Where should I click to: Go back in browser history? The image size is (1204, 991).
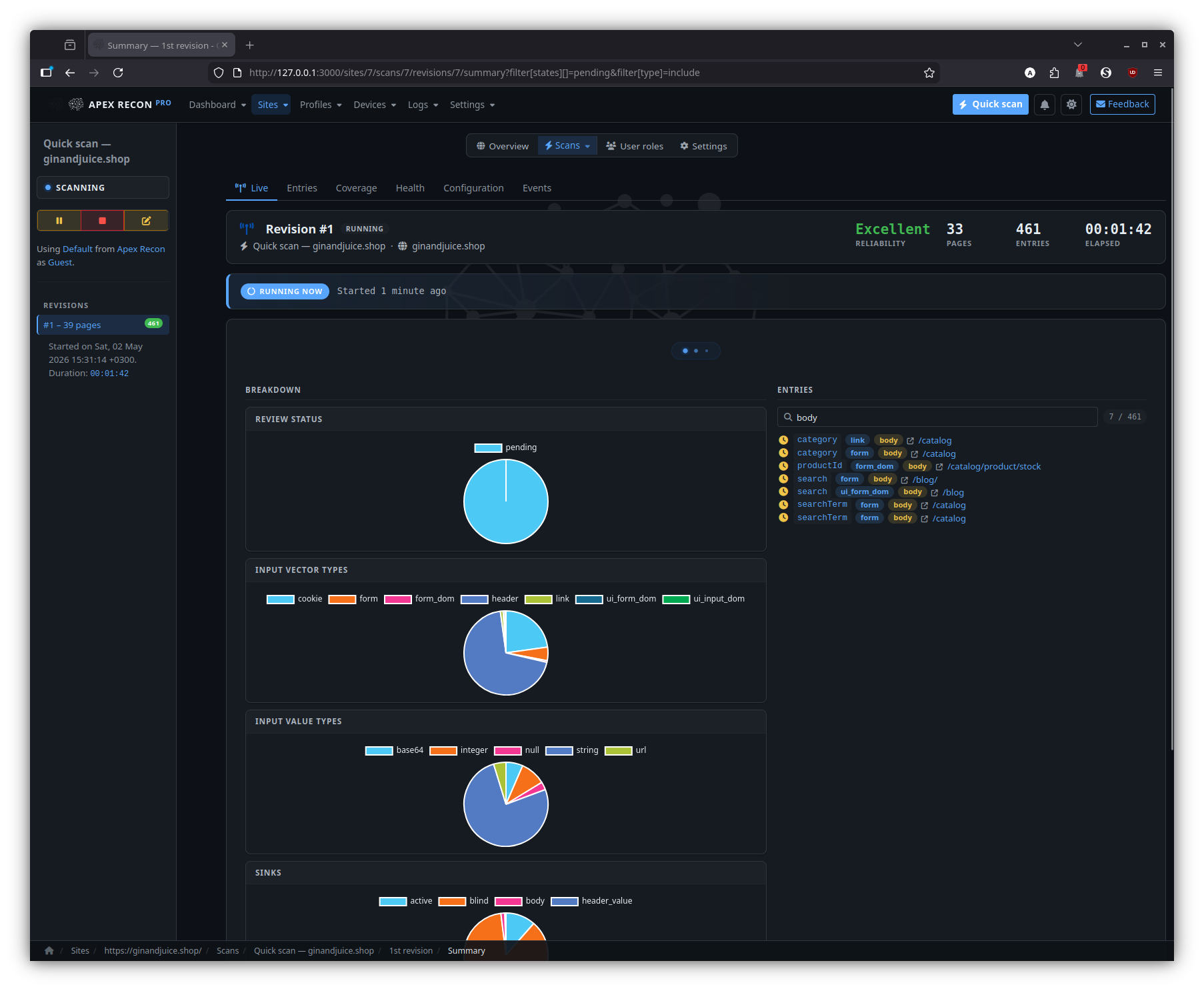point(70,73)
